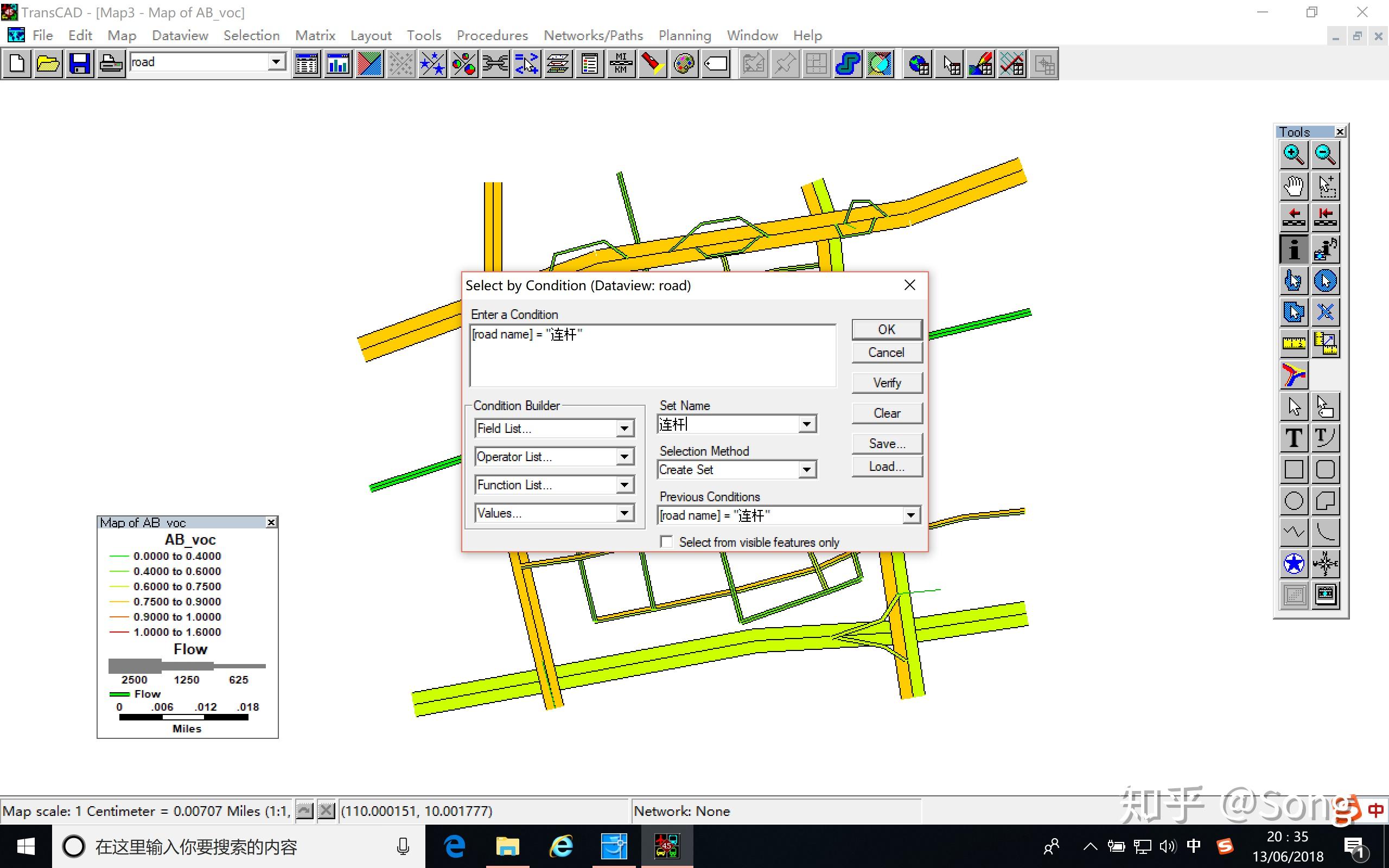The height and width of the screenshot is (868, 1389).
Task: Select the Zoom In magnifier tool
Action: [1293, 154]
